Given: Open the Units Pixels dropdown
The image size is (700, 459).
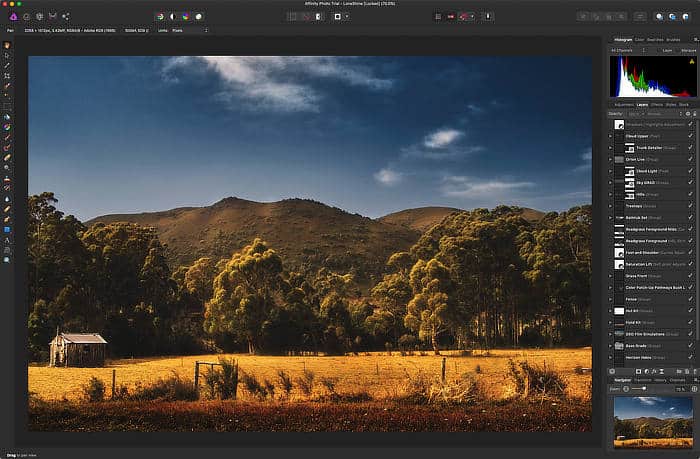Looking at the screenshot, I should pyautogui.click(x=190, y=30).
